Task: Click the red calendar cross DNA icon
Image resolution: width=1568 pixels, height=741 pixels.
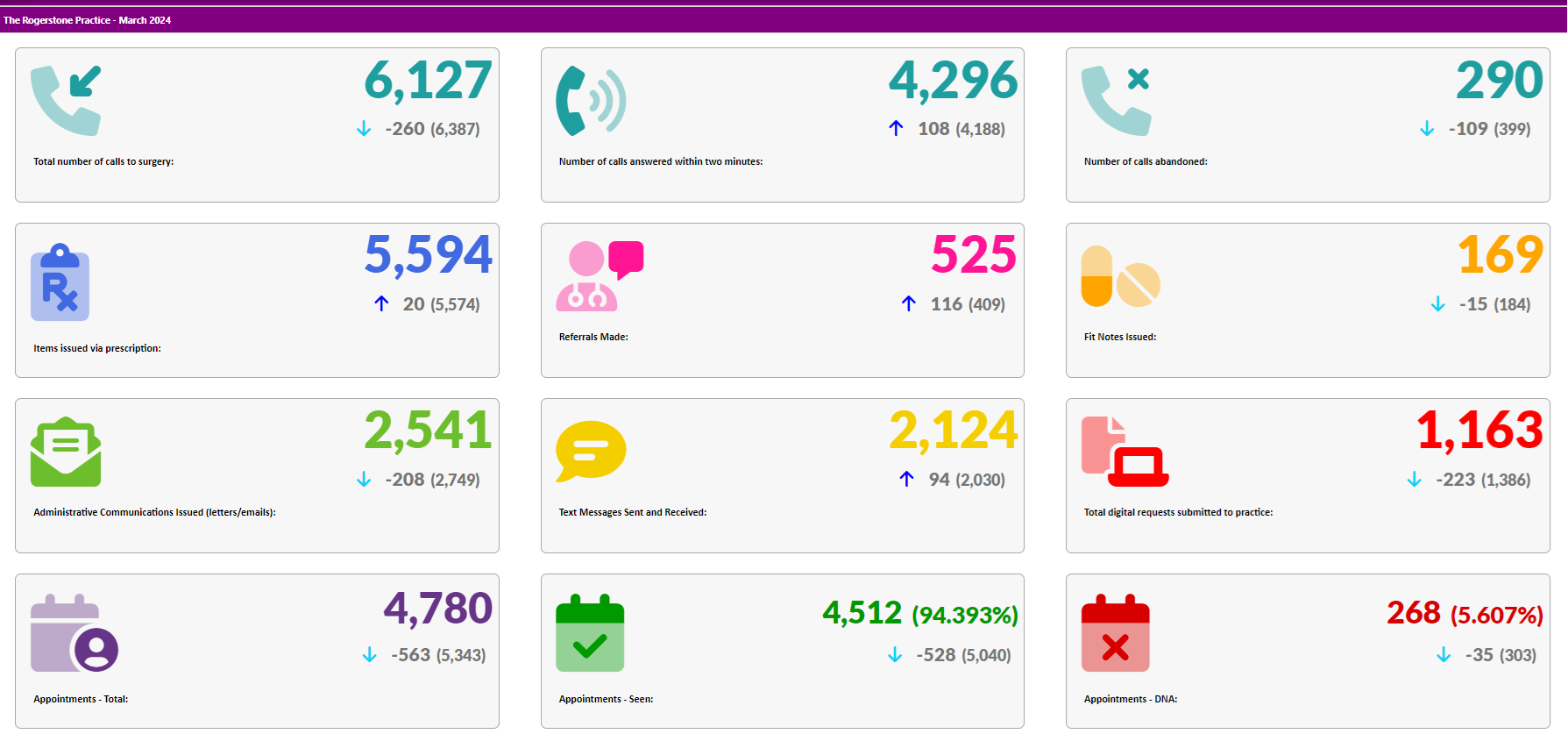Action: (1115, 633)
